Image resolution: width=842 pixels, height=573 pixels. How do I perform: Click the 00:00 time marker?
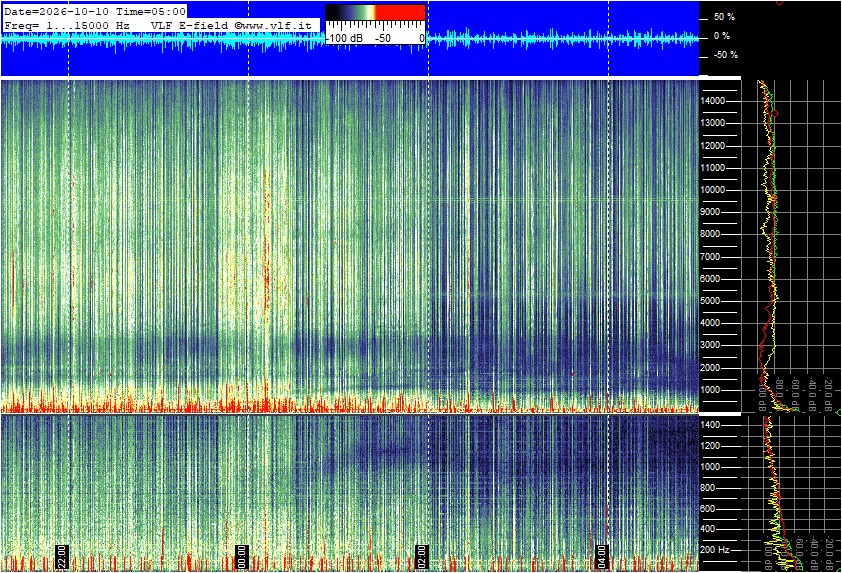pyautogui.click(x=242, y=557)
